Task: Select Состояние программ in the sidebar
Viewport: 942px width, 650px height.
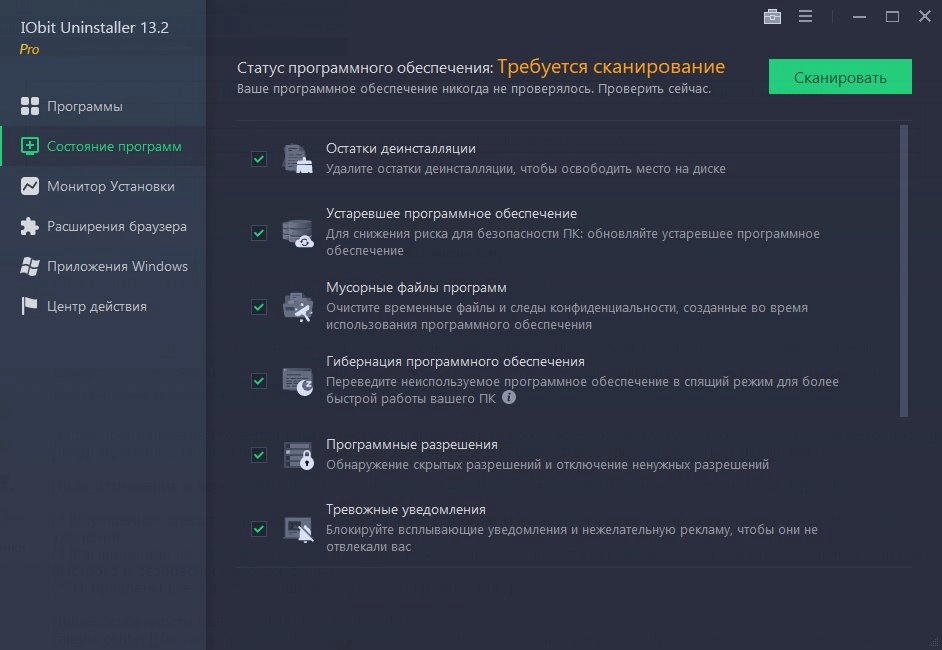Action: point(103,146)
